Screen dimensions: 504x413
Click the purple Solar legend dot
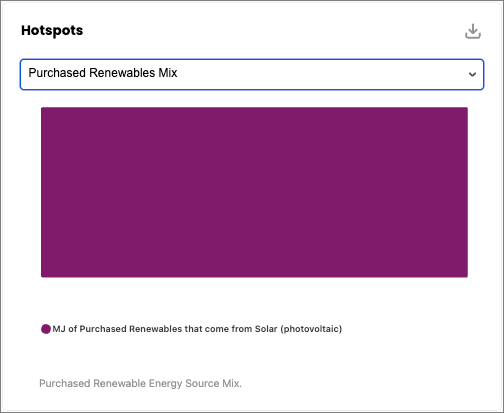click(46, 329)
